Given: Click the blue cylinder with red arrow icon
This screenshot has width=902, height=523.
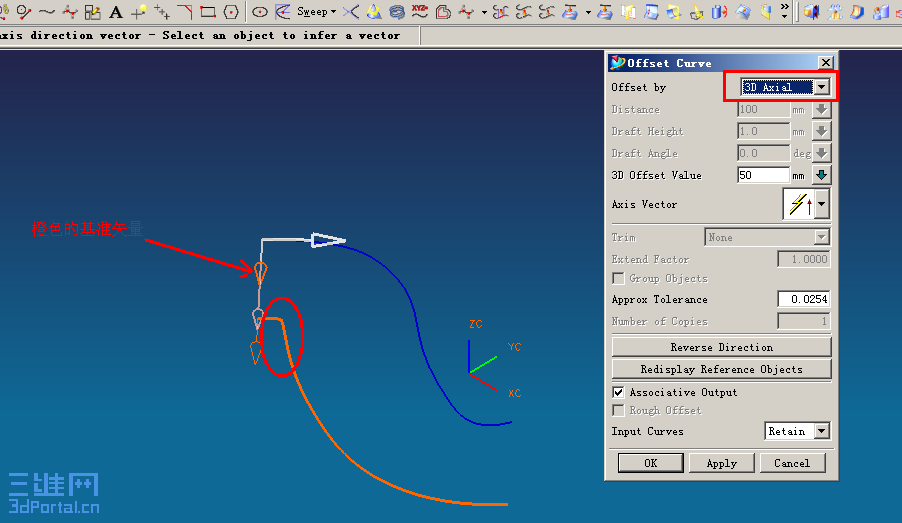Looking at the screenshot, I should 720,12.
